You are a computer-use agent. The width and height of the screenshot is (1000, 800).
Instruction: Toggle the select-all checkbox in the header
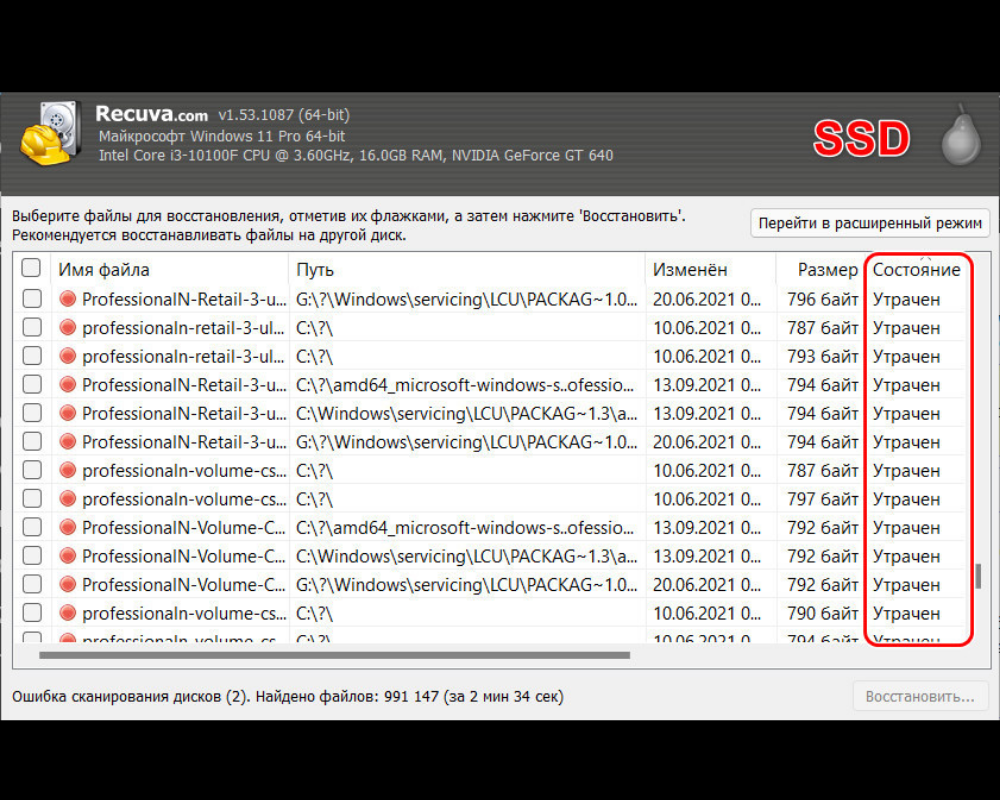(31, 268)
